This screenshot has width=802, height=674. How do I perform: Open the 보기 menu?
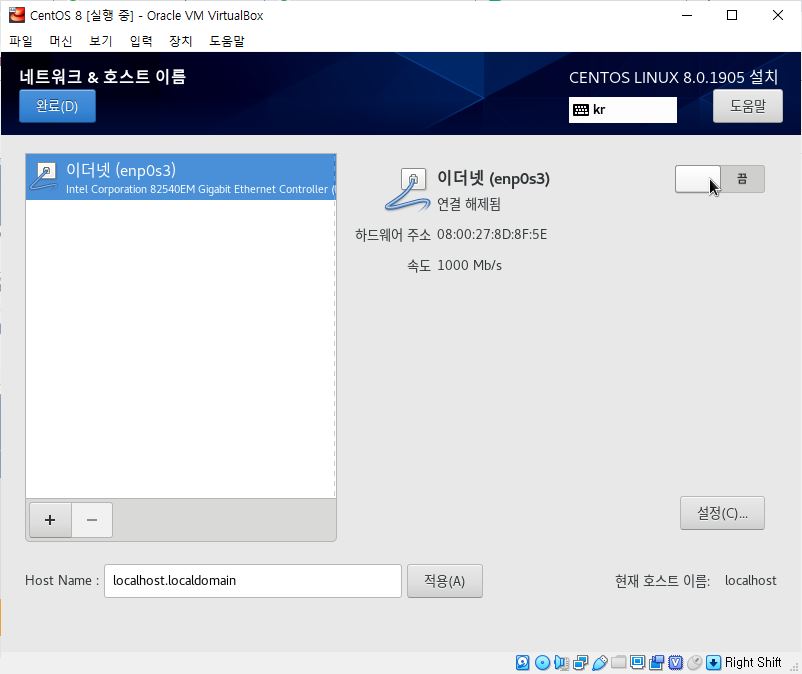(x=100, y=41)
